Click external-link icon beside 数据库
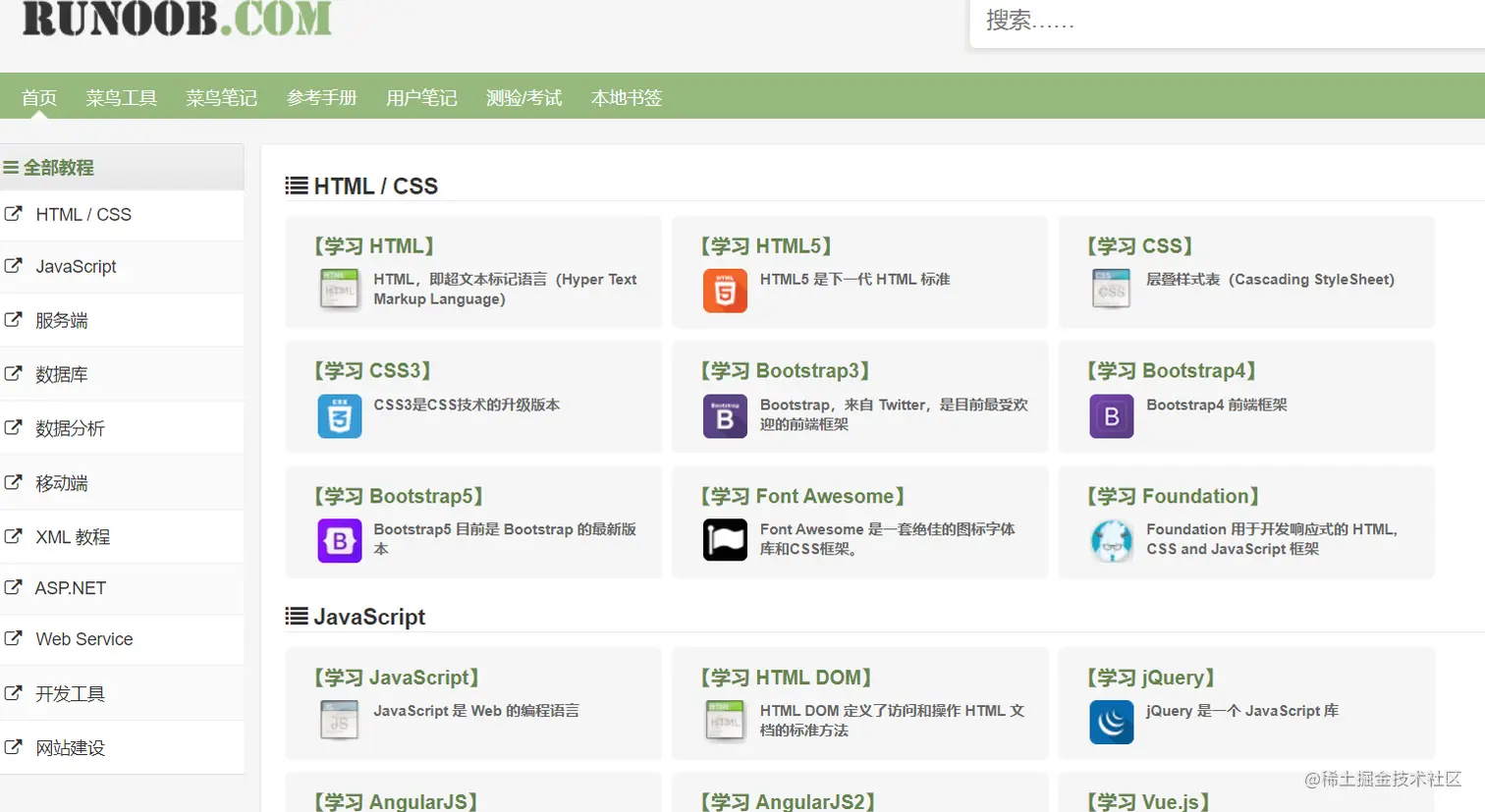1485x812 pixels. (x=14, y=373)
